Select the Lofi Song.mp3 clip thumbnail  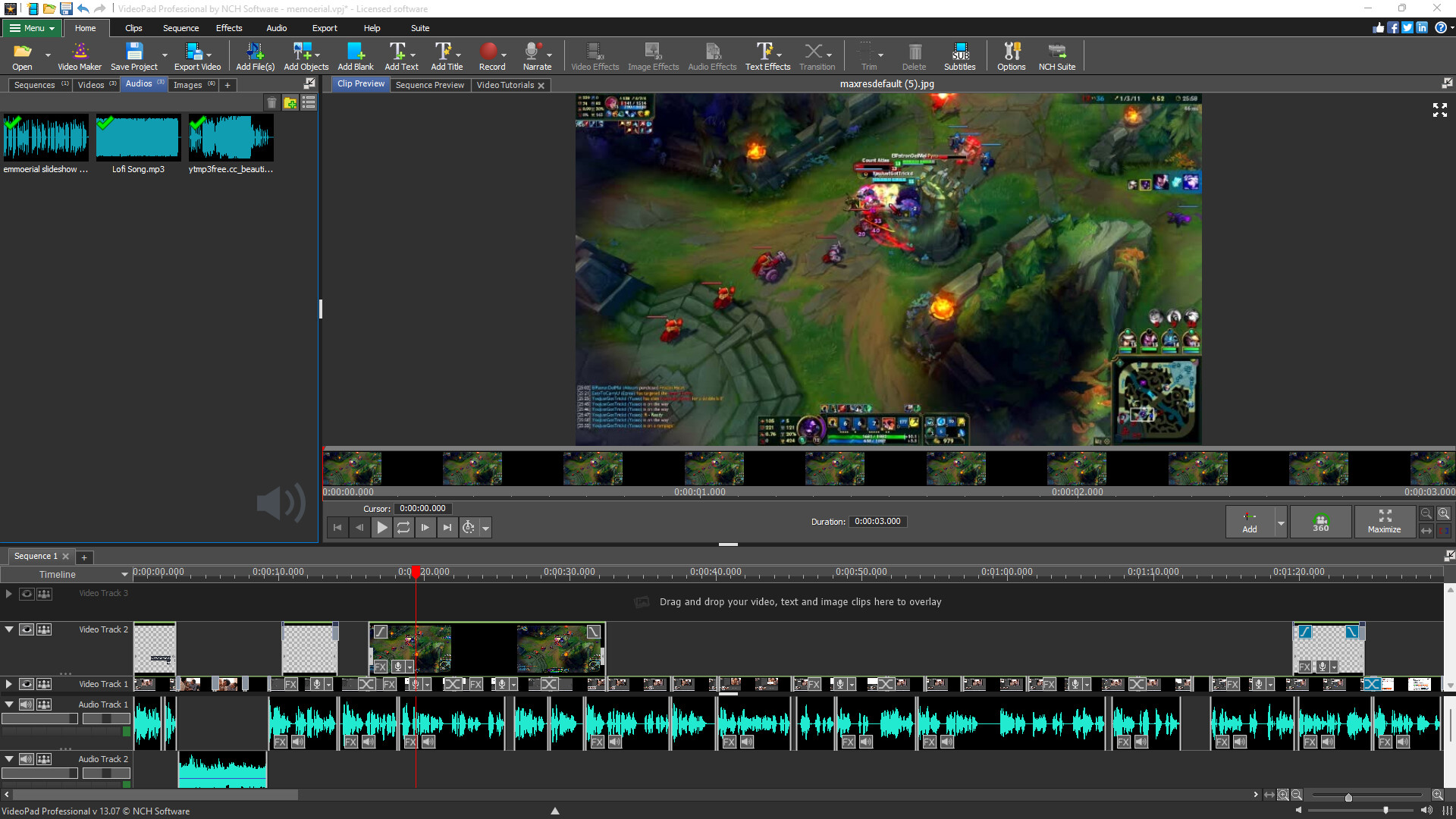pos(137,137)
